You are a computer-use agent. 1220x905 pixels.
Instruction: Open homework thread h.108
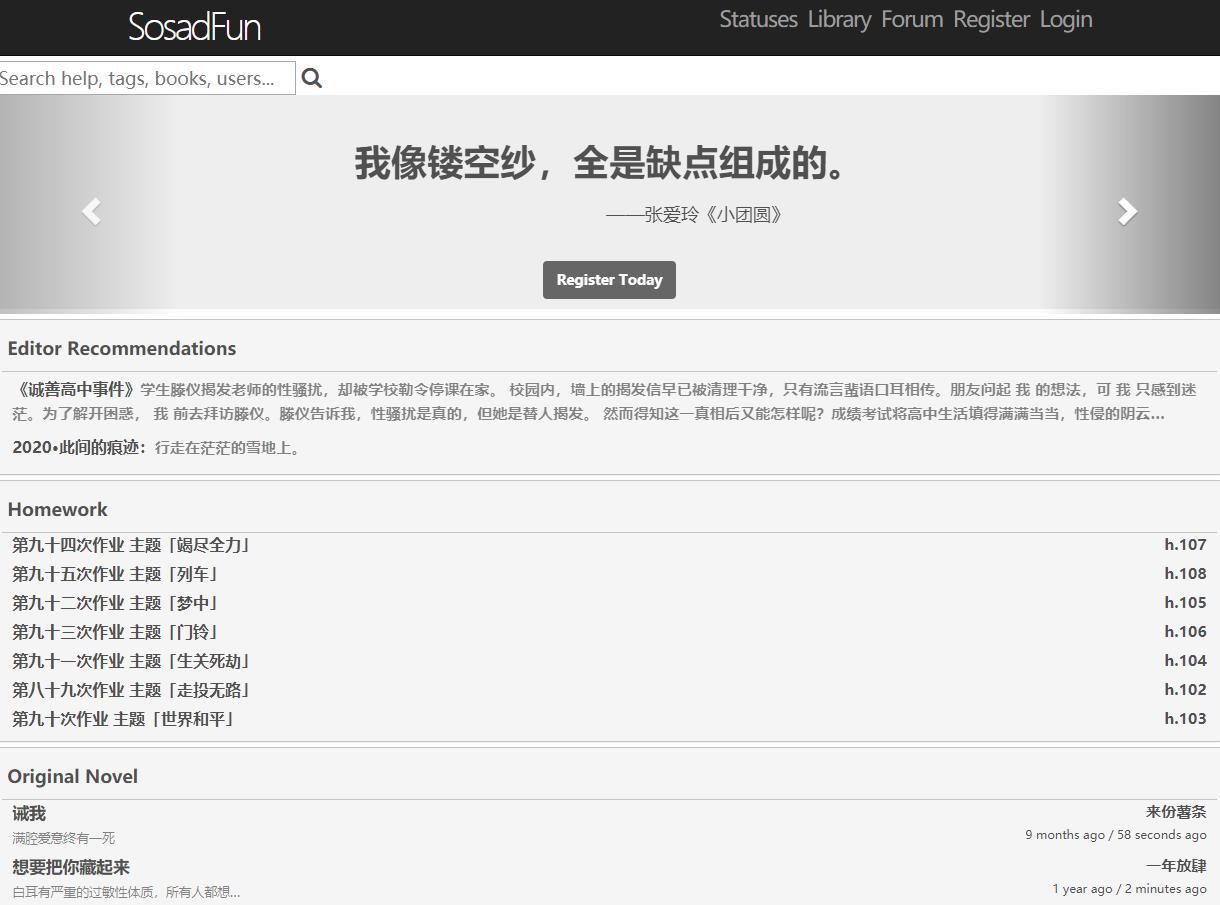coord(1185,573)
